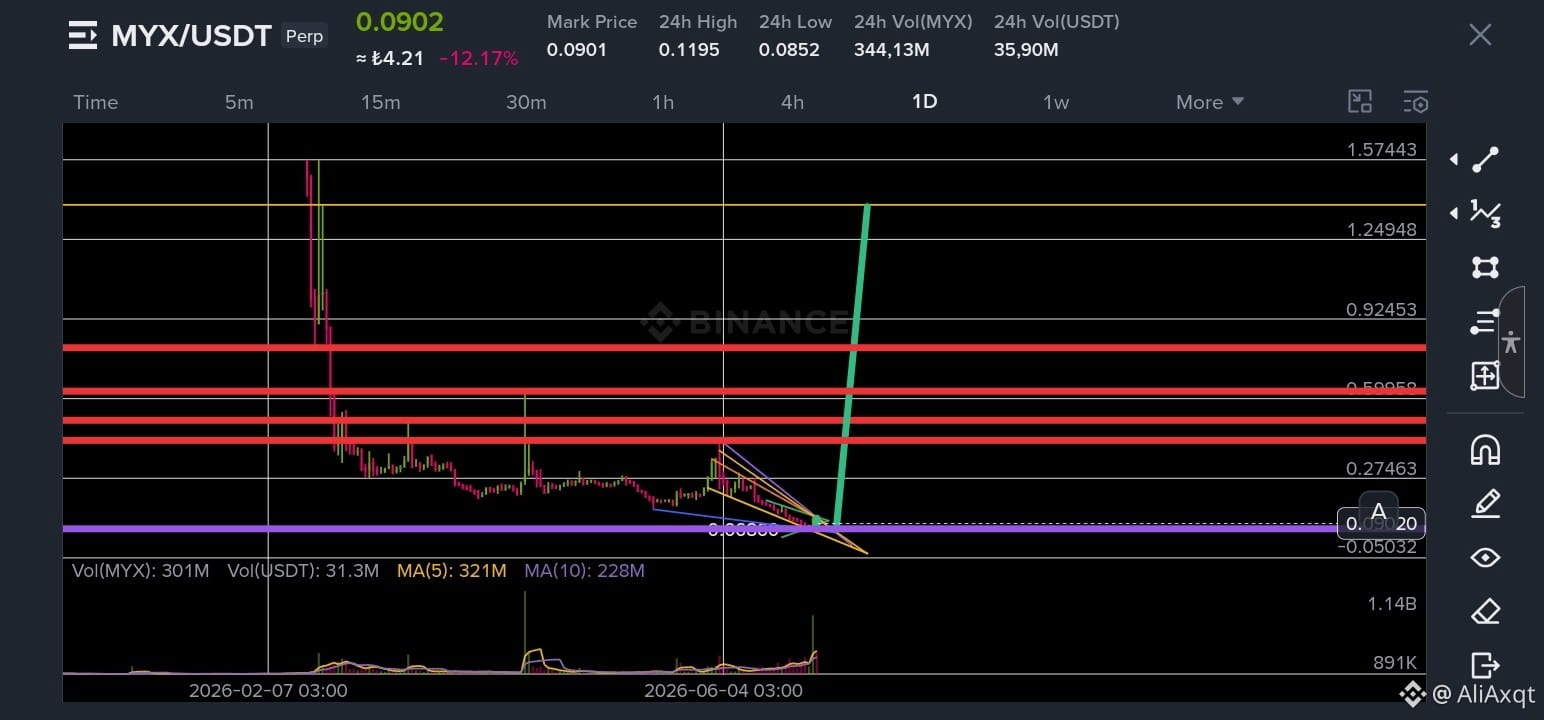The image size is (1544, 720).
Task: Click the Vol(USDT): 31.3M label
Action: point(303,571)
